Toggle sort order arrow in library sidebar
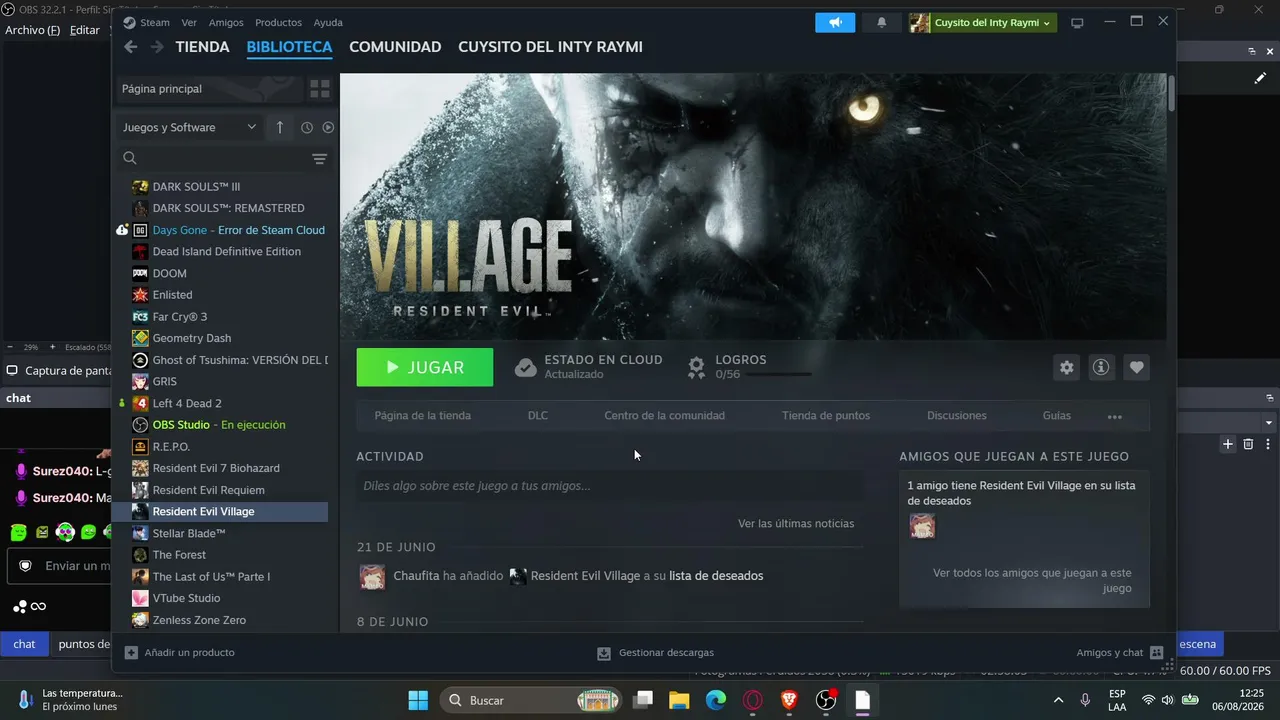Image resolution: width=1280 pixels, height=720 pixels. (280, 127)
